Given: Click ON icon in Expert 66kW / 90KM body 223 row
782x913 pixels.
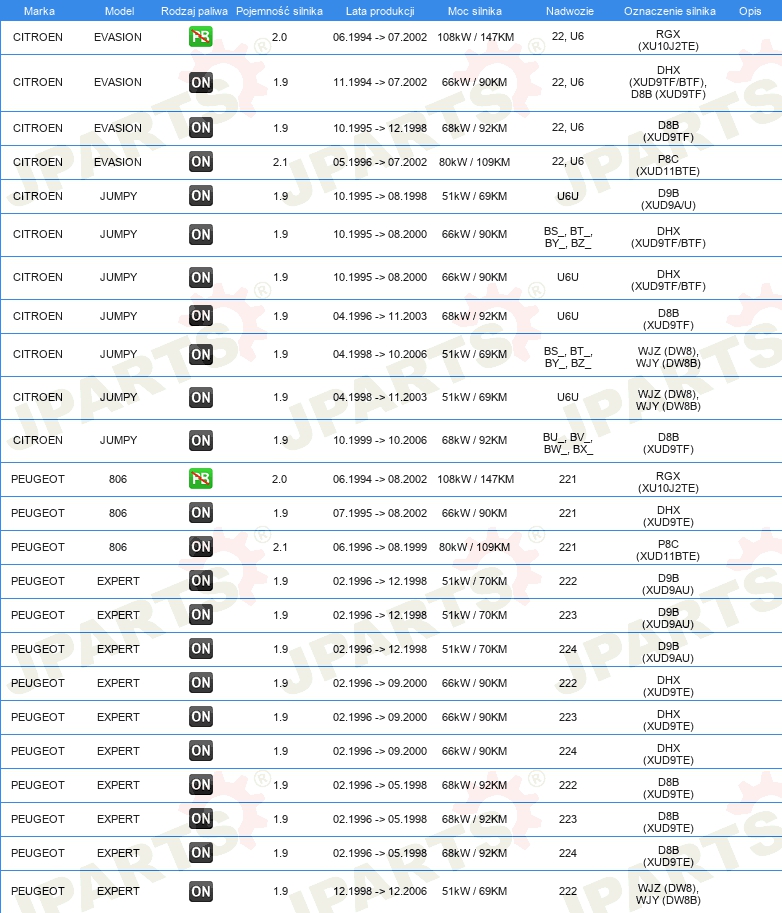Looking at the screenshot, I should (200, 716).
